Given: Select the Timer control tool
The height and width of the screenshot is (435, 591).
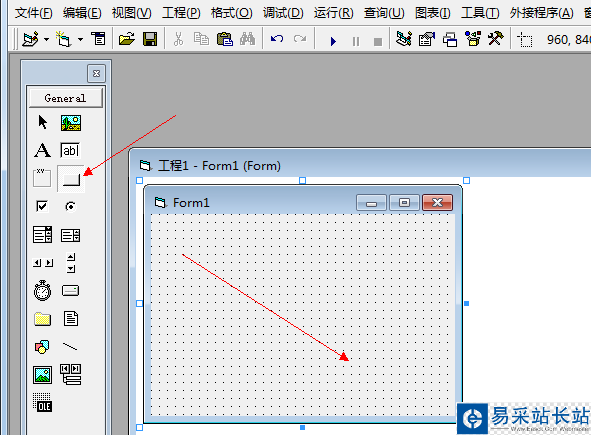Looking at the screenshot, I should pyautogui.click(x=43, y=290).
